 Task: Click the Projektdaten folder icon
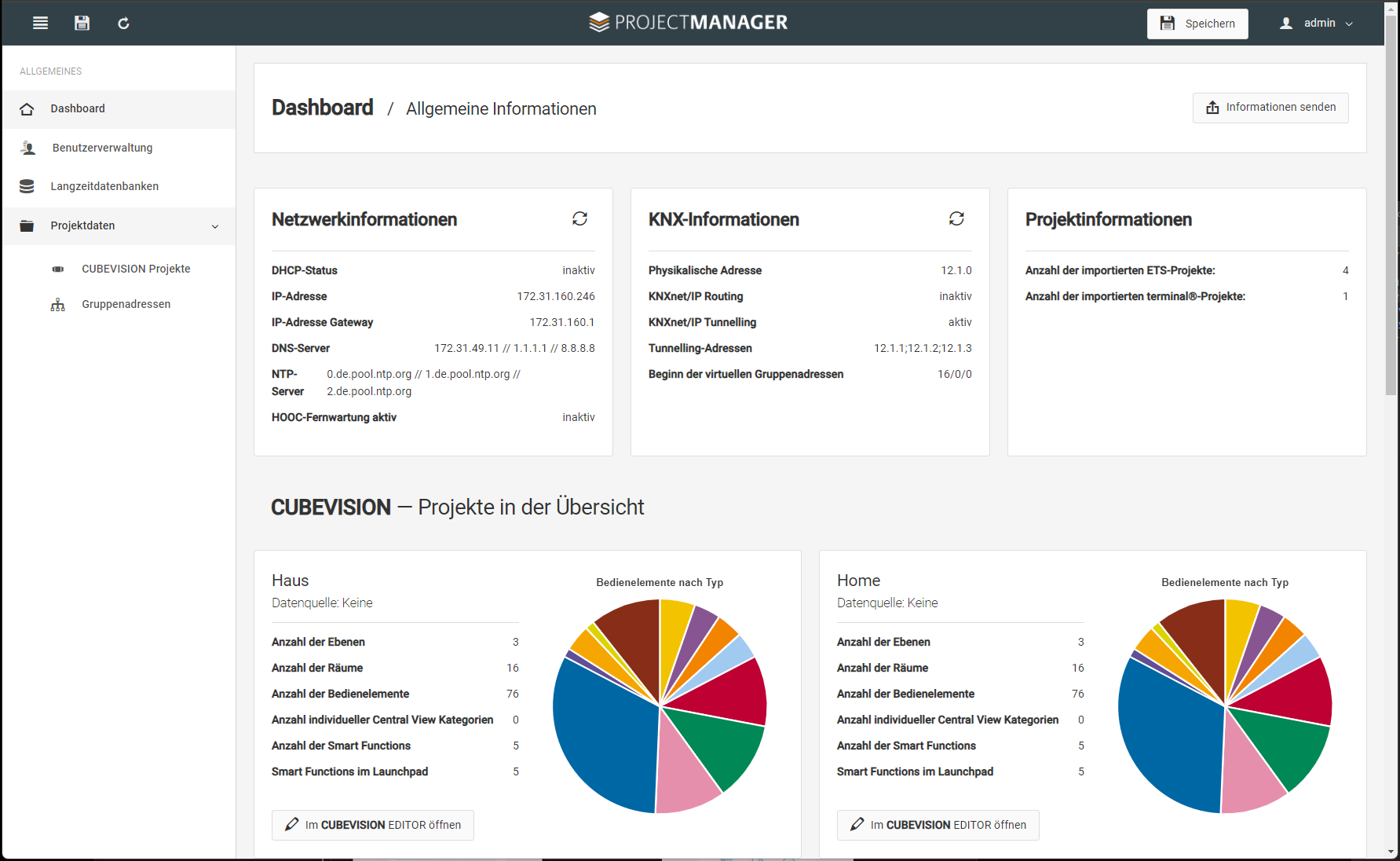coord(27,225)
